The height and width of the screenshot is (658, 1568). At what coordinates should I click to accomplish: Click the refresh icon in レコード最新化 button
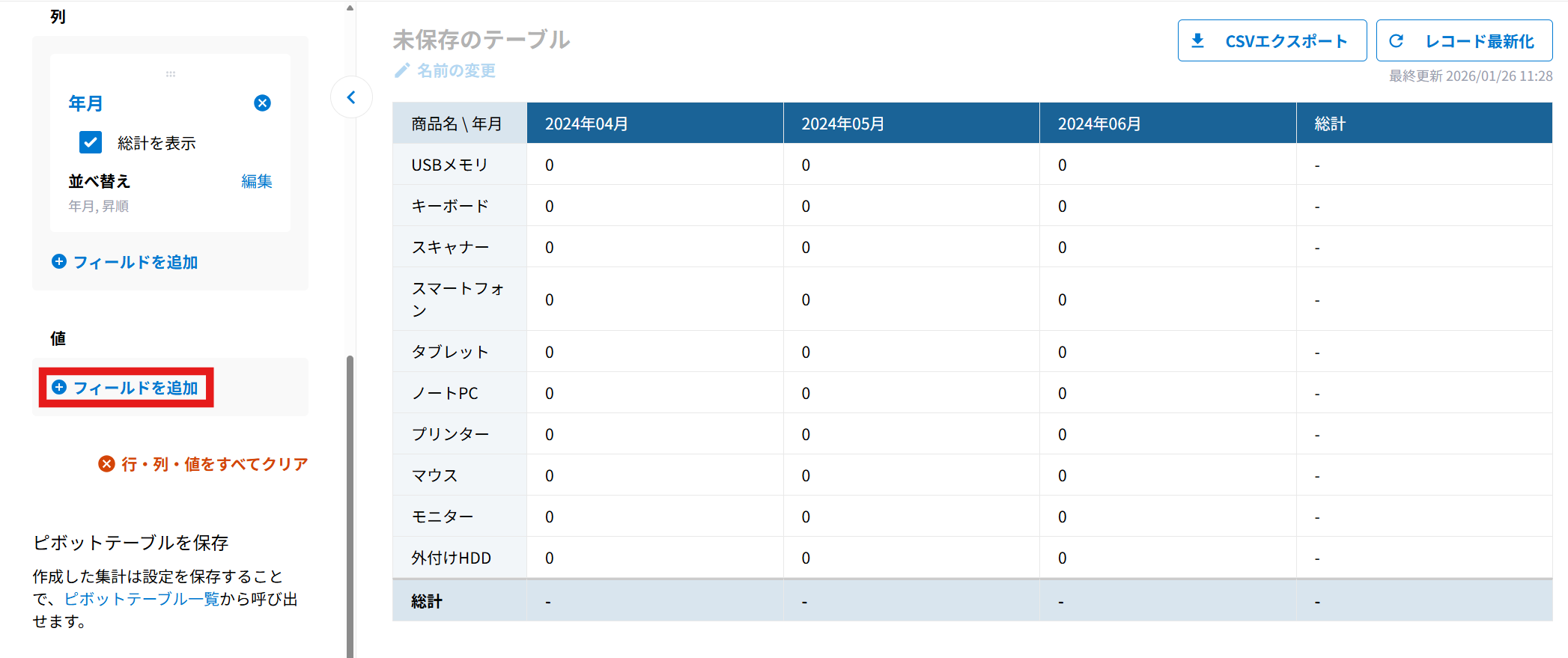1396,40
